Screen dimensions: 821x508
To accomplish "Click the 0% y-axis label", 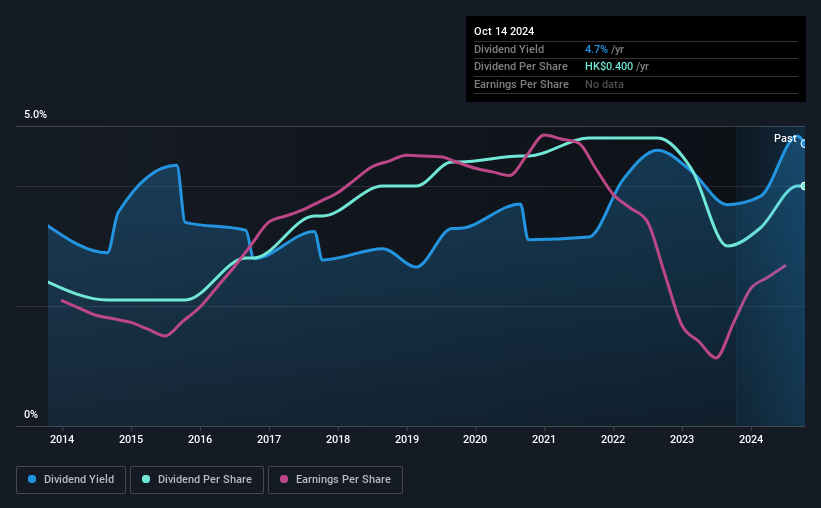I will [31, 414].
